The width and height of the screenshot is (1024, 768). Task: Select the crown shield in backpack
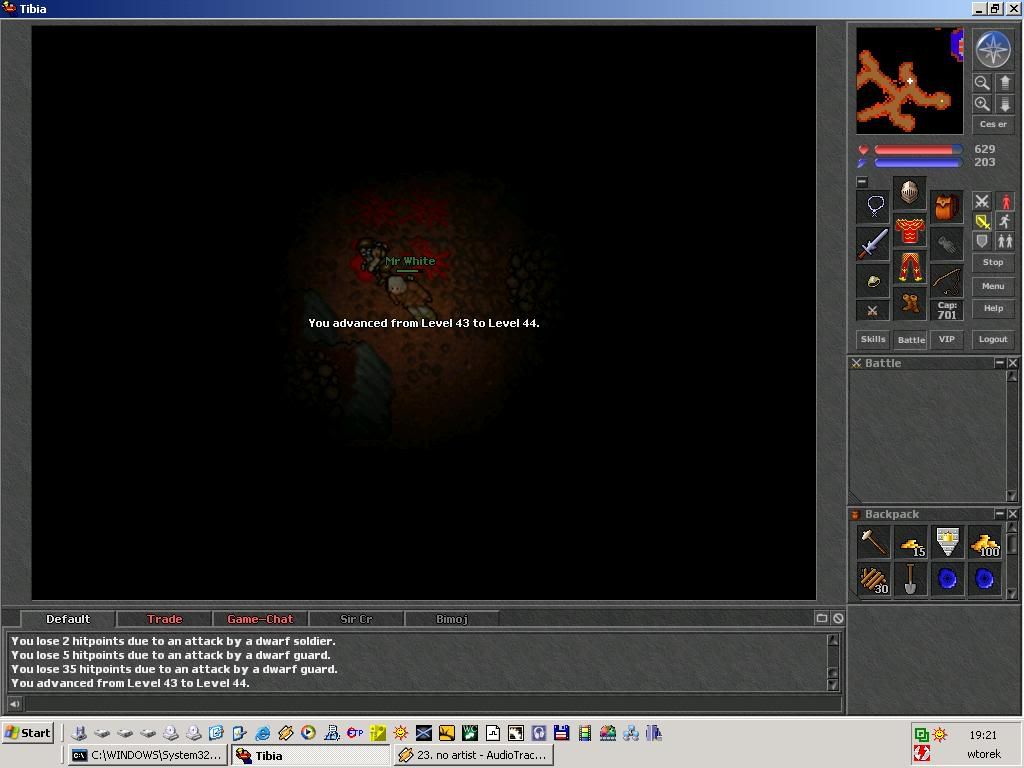click(948, 542)
